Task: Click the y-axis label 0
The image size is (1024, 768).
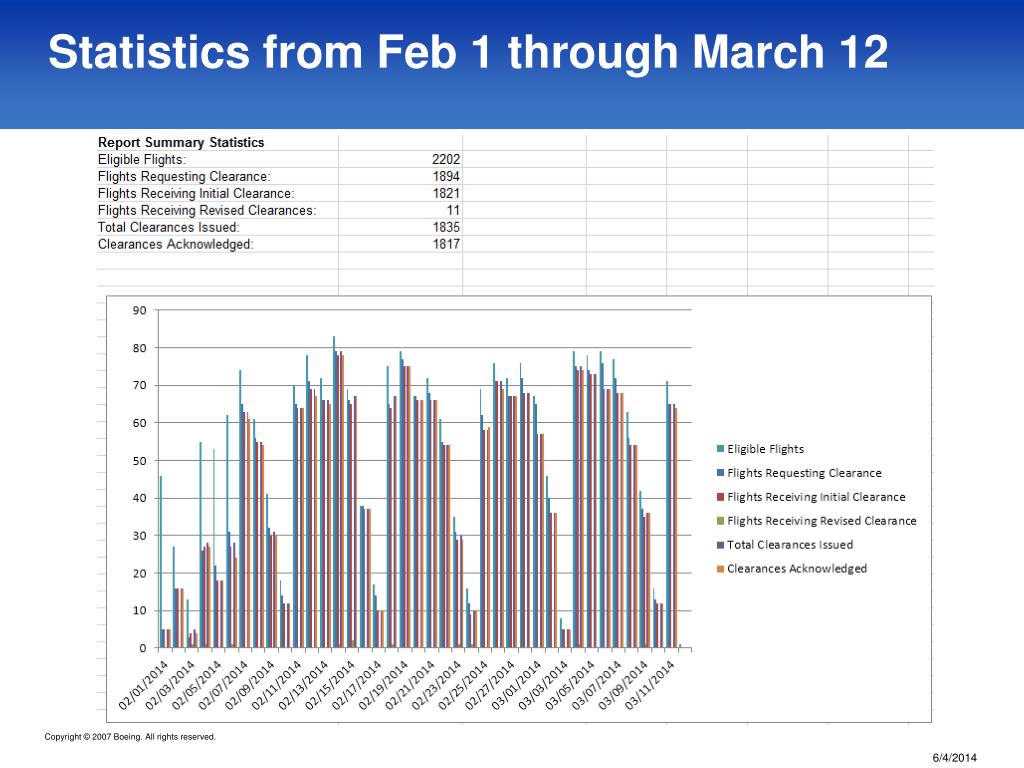Action: coord(143,648)
